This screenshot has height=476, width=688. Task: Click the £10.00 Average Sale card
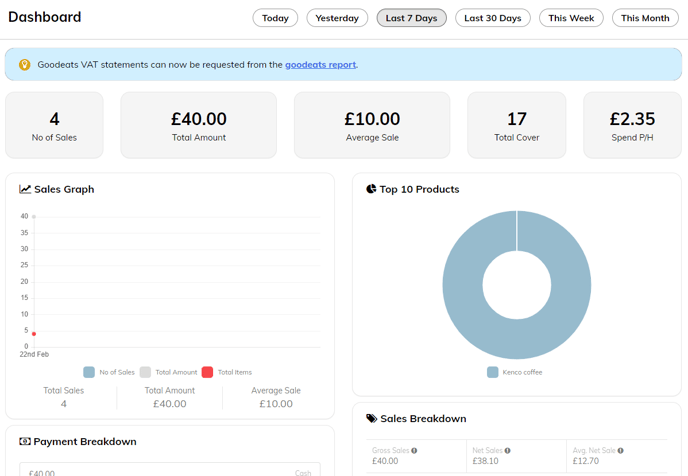(372, 125)
